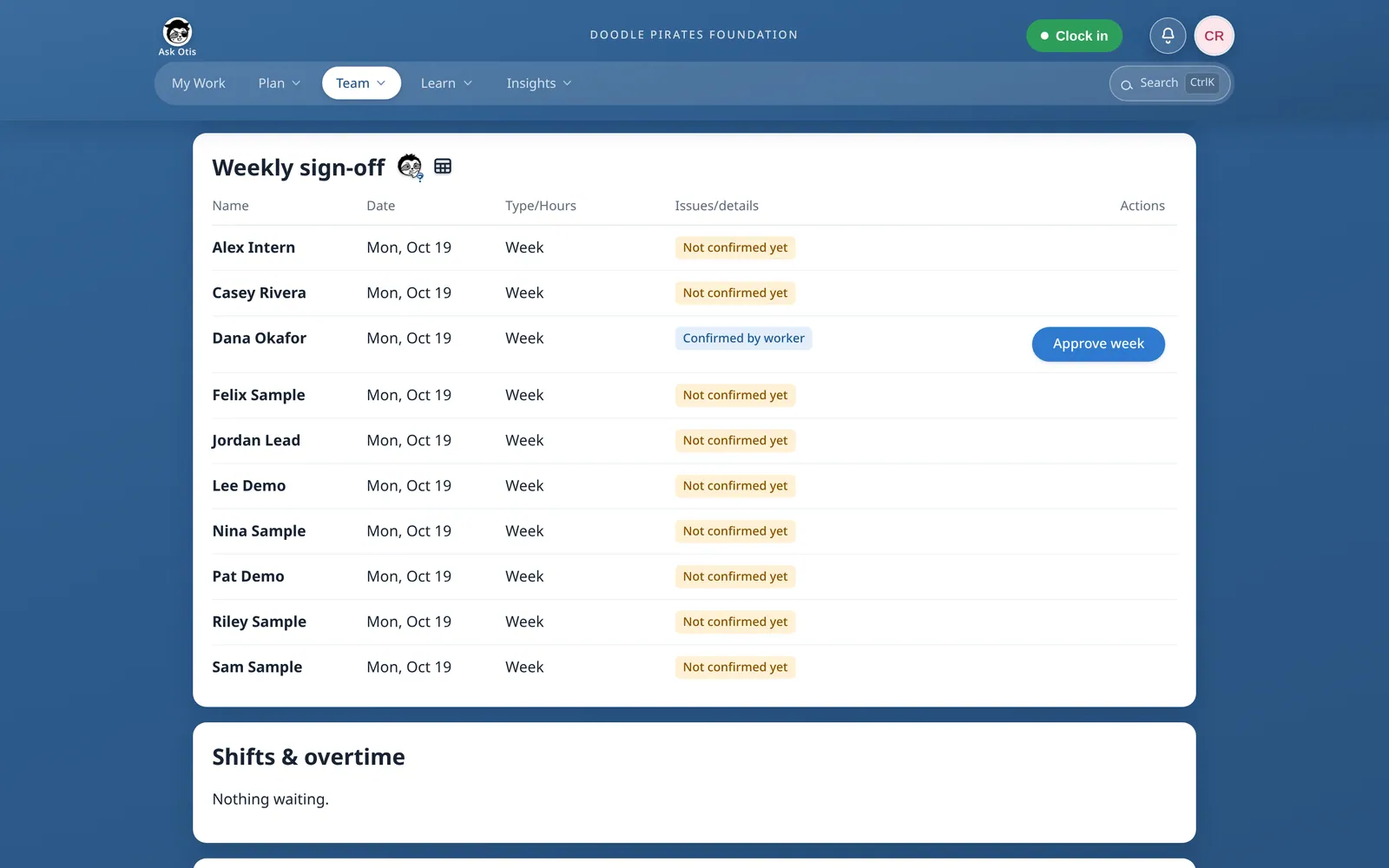Click the Issues/details column header
The height and width of the screenshot is (868, 1389).
click(x=716, y=206)
